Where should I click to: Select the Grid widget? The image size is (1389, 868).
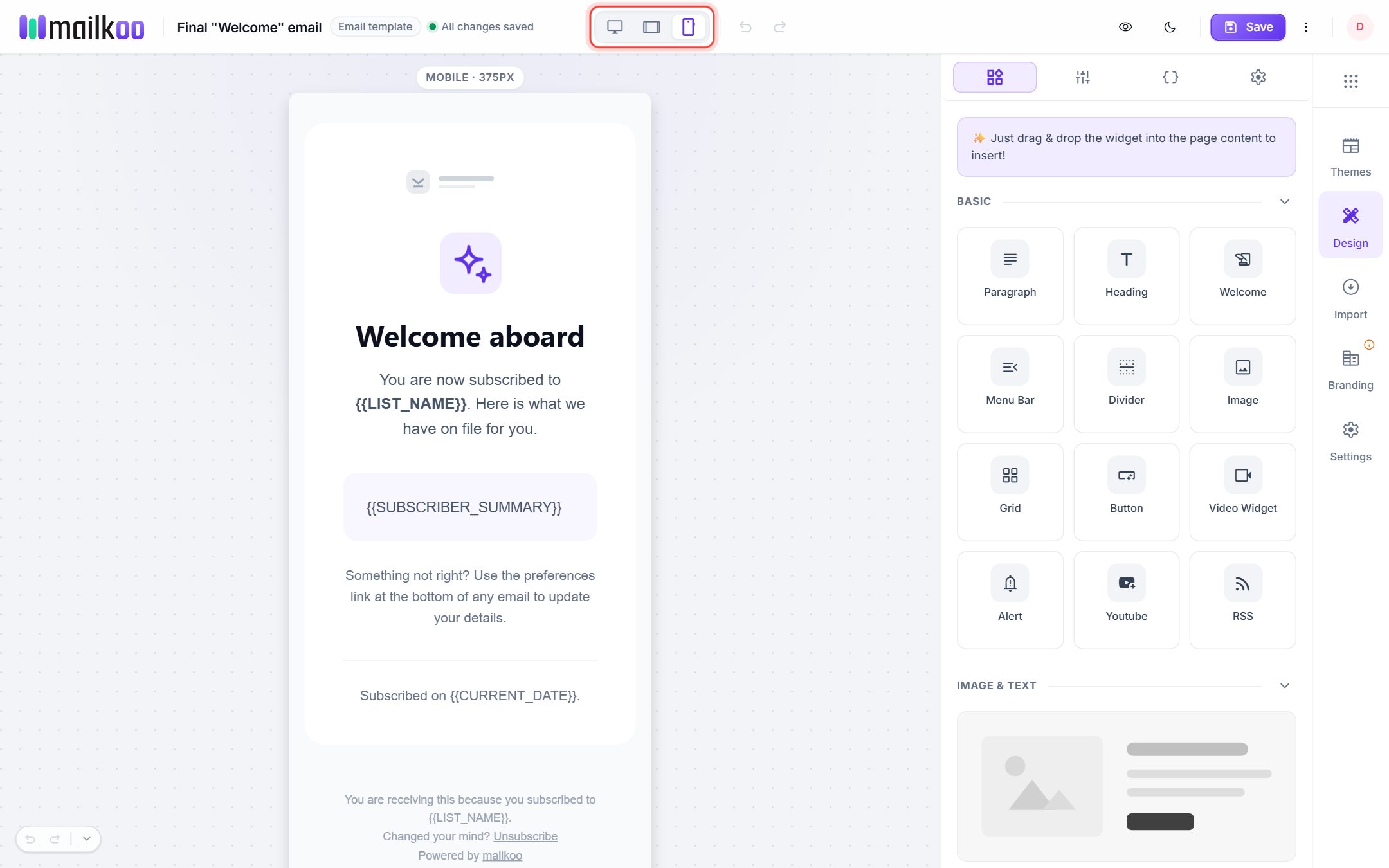coord(1010,491)
